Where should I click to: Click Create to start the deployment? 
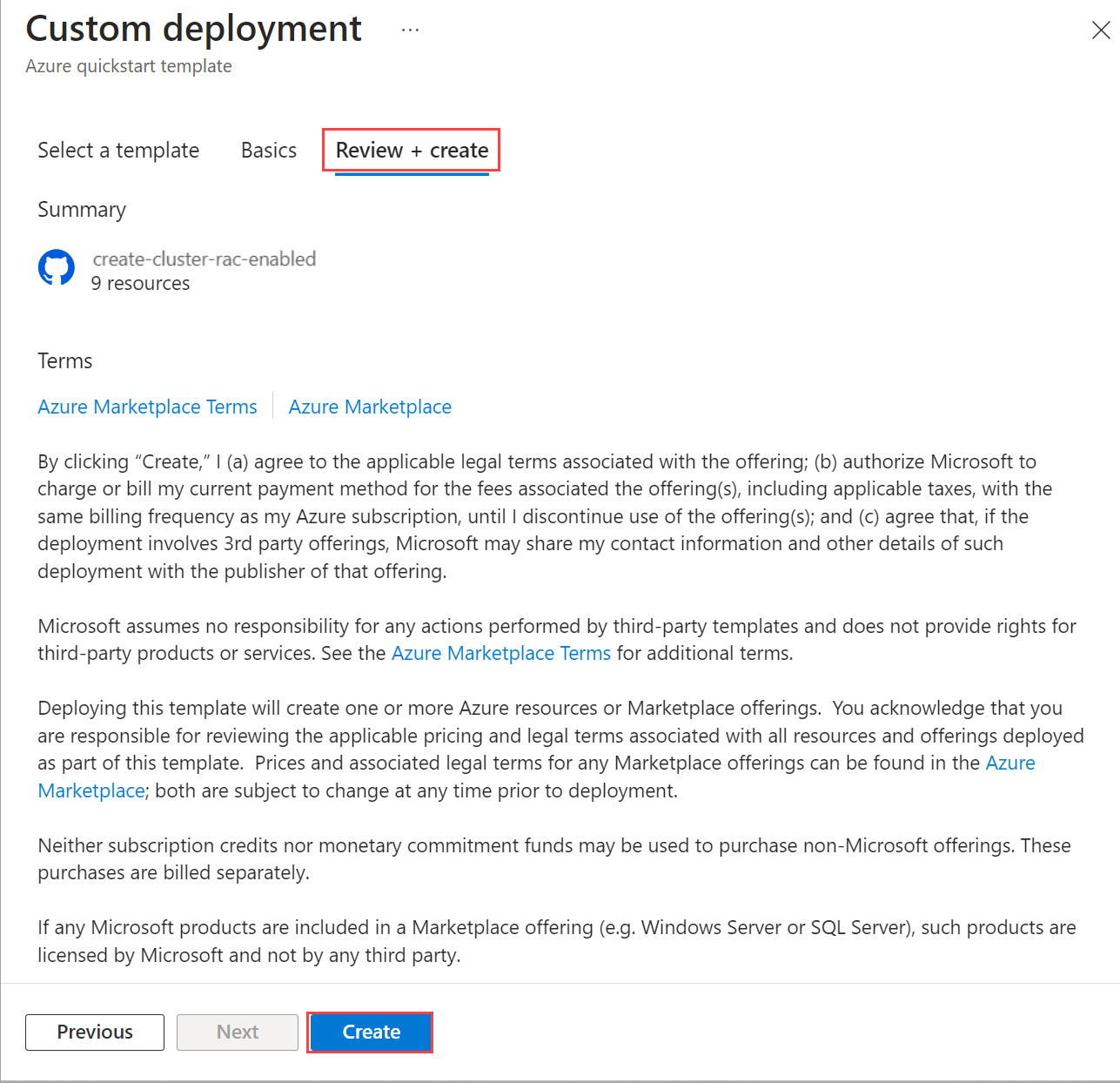pyautogui.click(x=371, y=1032)
